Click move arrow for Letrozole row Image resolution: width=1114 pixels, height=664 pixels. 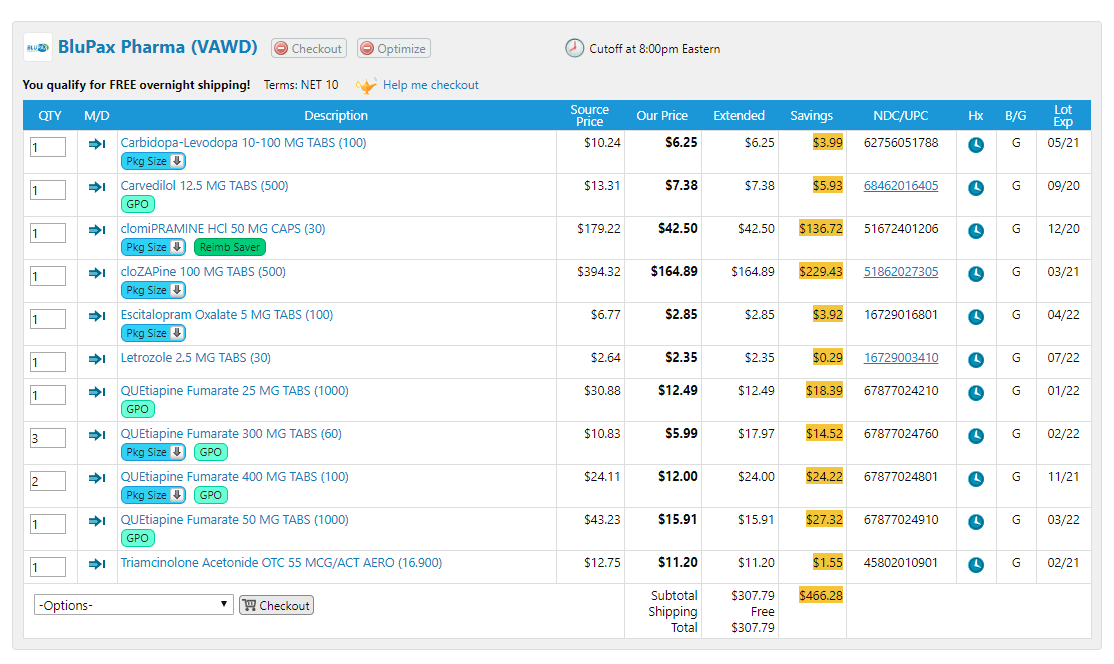pyautogui.click(x=97, y=359)
